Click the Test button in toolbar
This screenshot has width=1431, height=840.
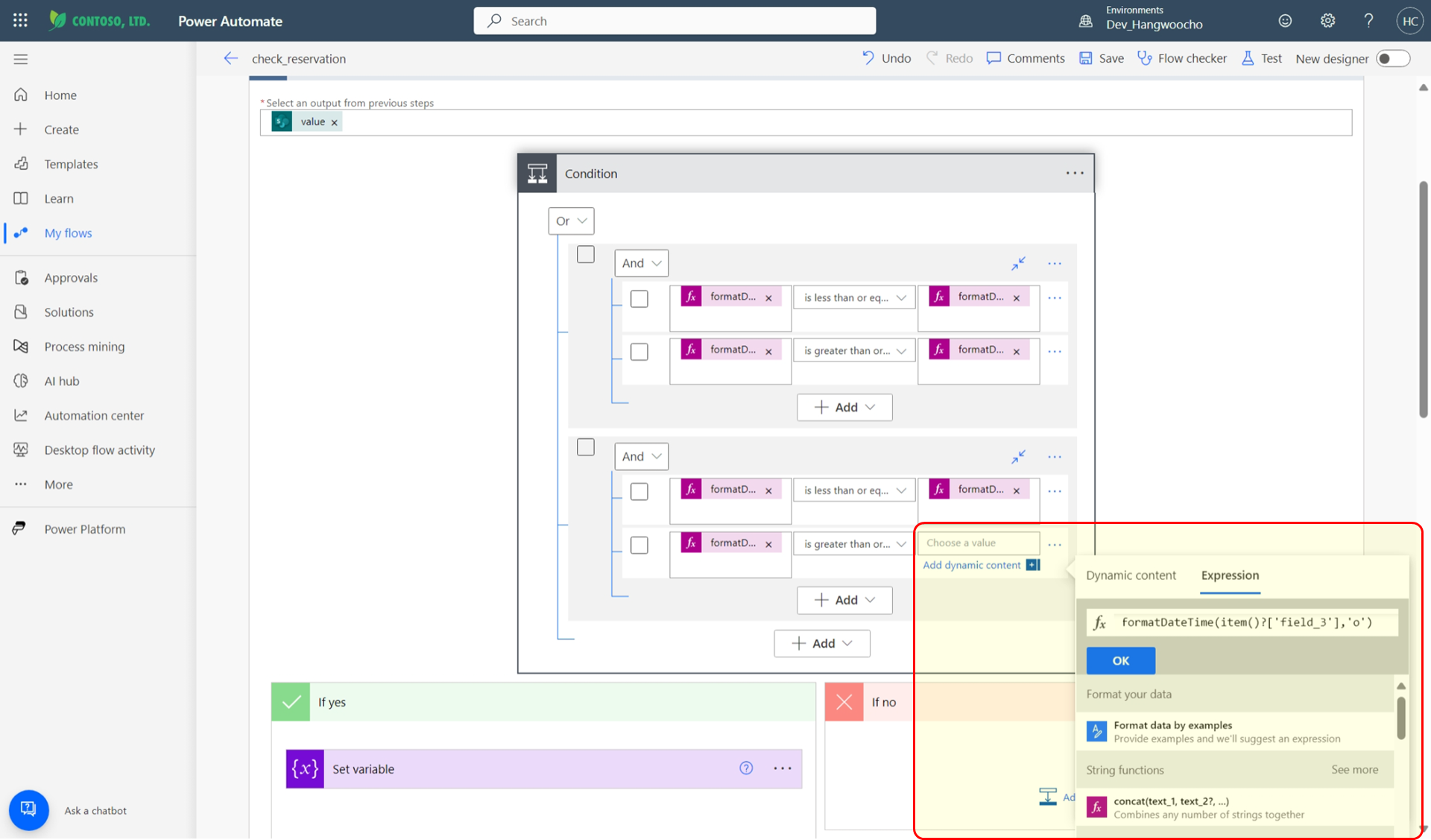click(x=1262, y=58)
